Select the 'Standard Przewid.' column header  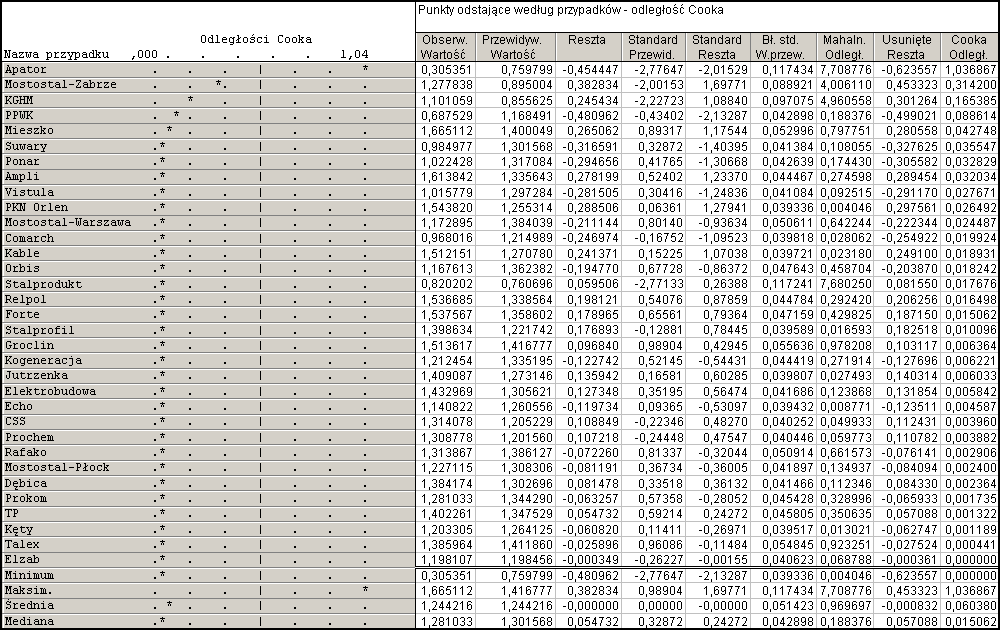point(652,47)
